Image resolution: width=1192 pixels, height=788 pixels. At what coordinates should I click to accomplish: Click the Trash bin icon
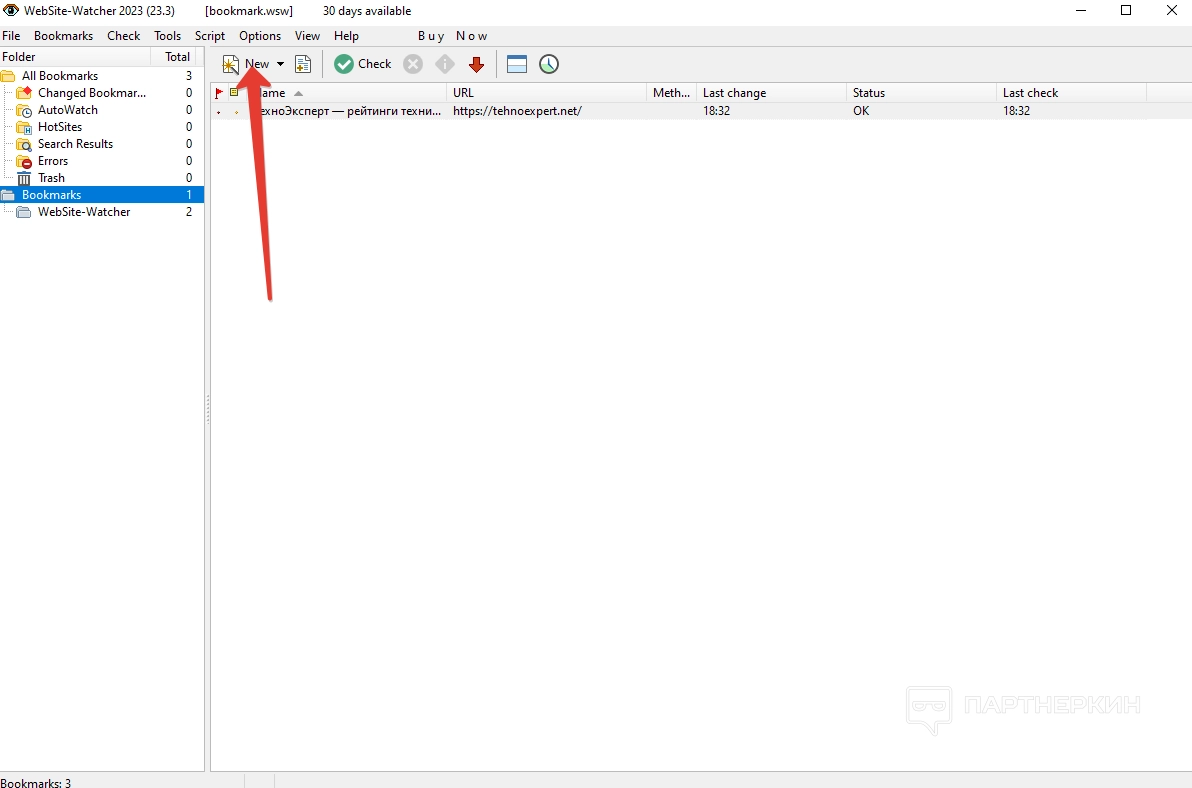coord(24,178)
